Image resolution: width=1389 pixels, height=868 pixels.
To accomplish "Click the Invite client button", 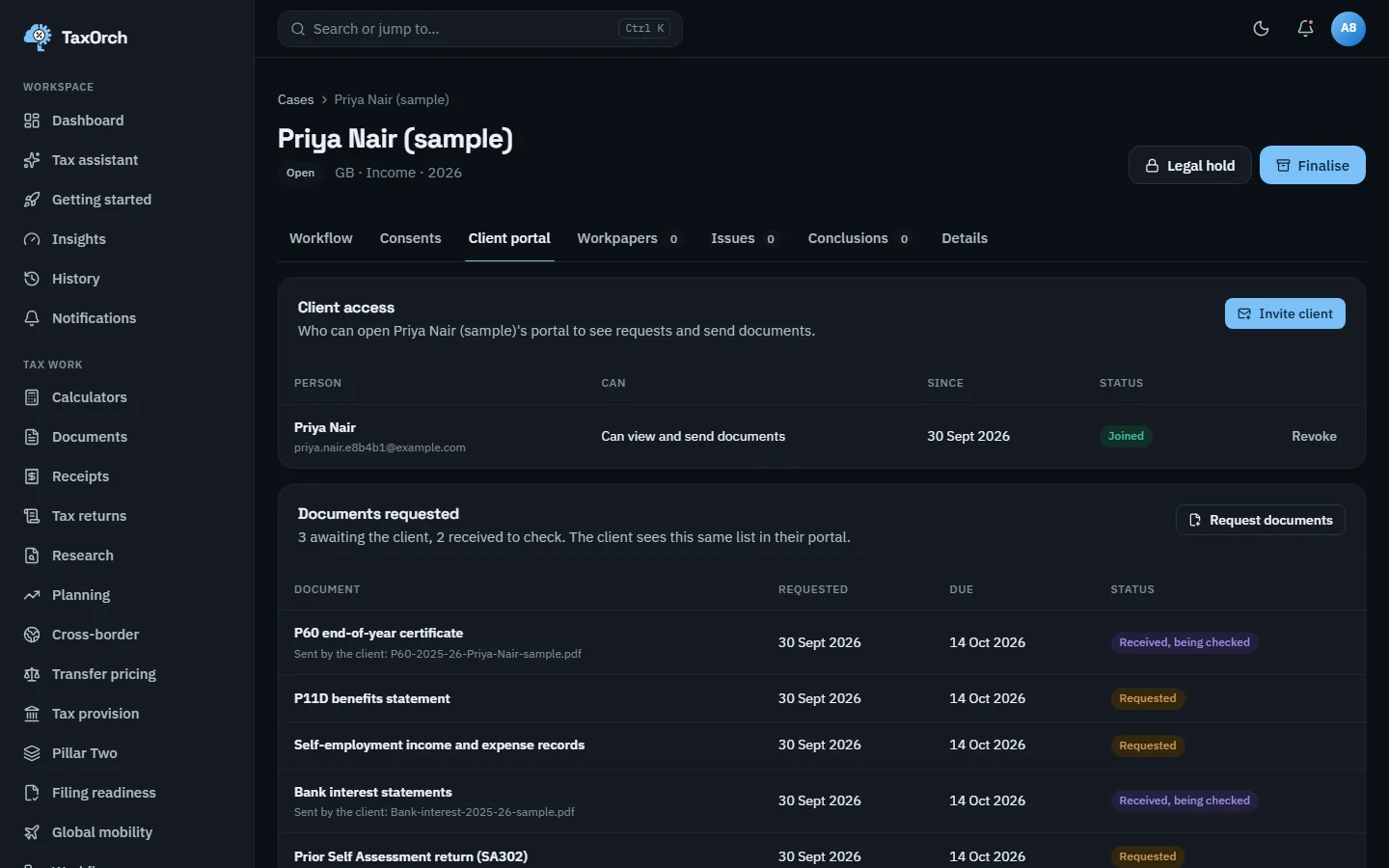I will pyautogui.click(x=1285, y=313).
